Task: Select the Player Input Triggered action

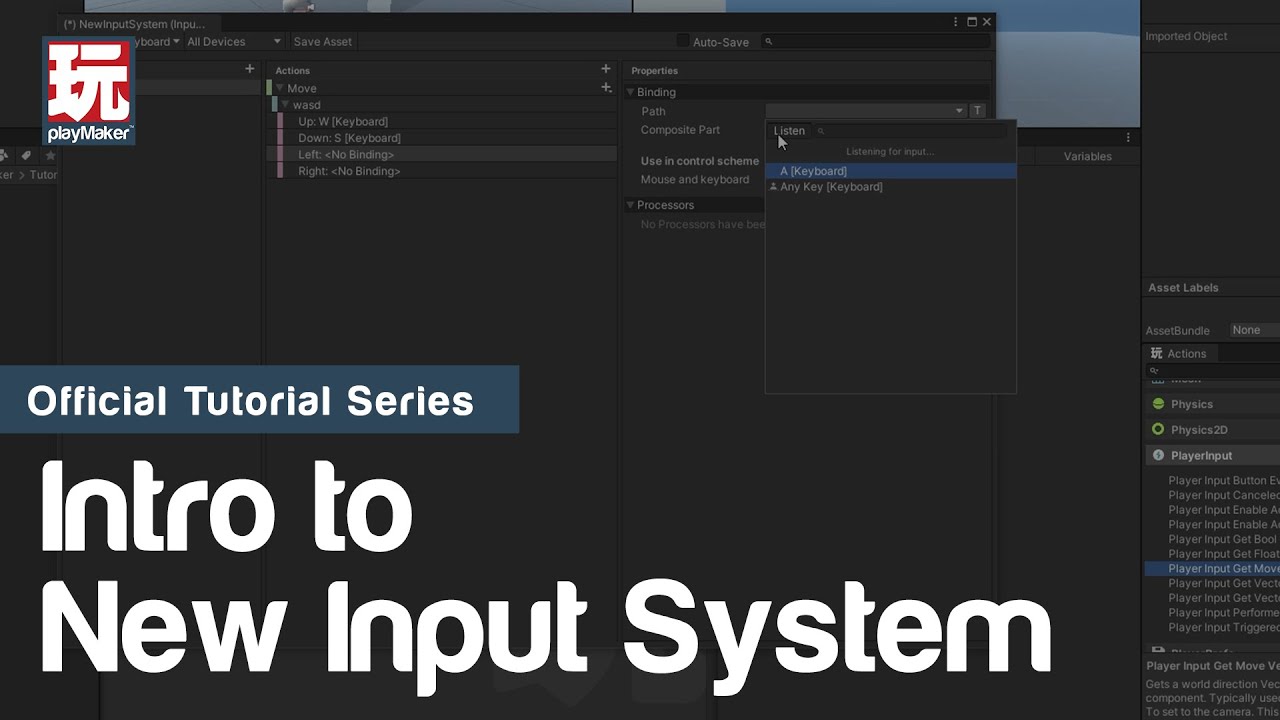Action: coord(1224,628)
